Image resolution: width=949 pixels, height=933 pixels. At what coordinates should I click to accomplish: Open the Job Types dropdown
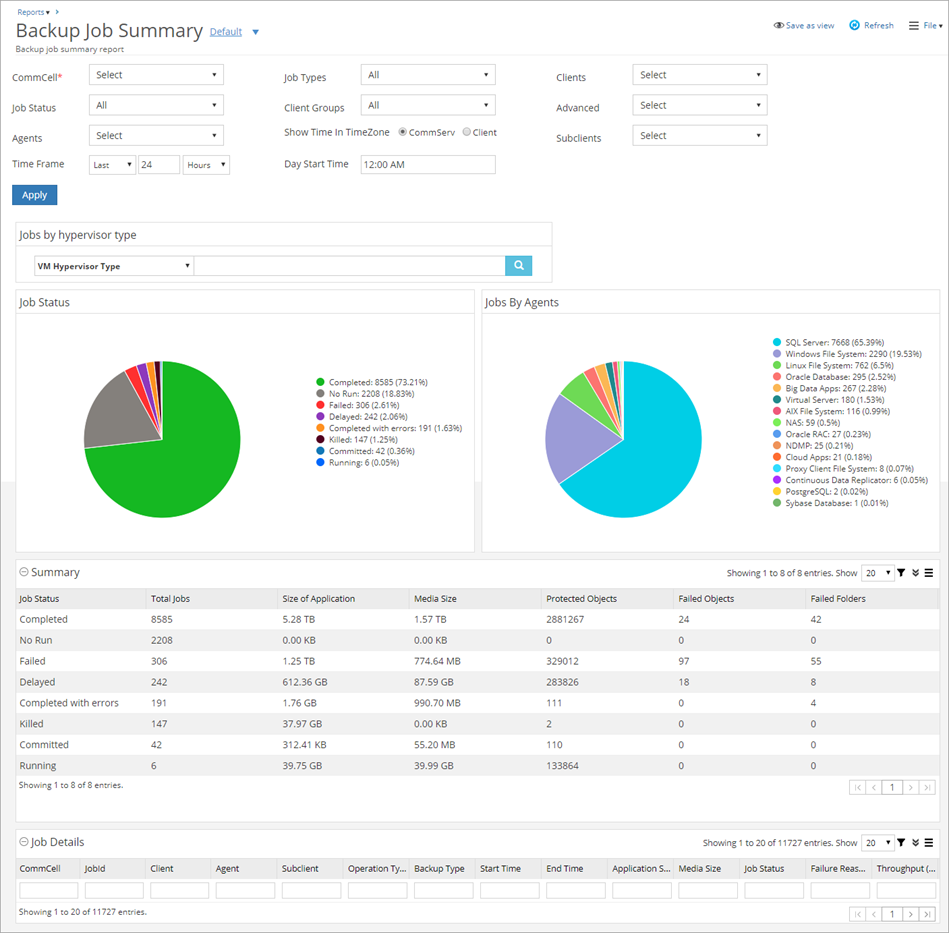[428, 74]
